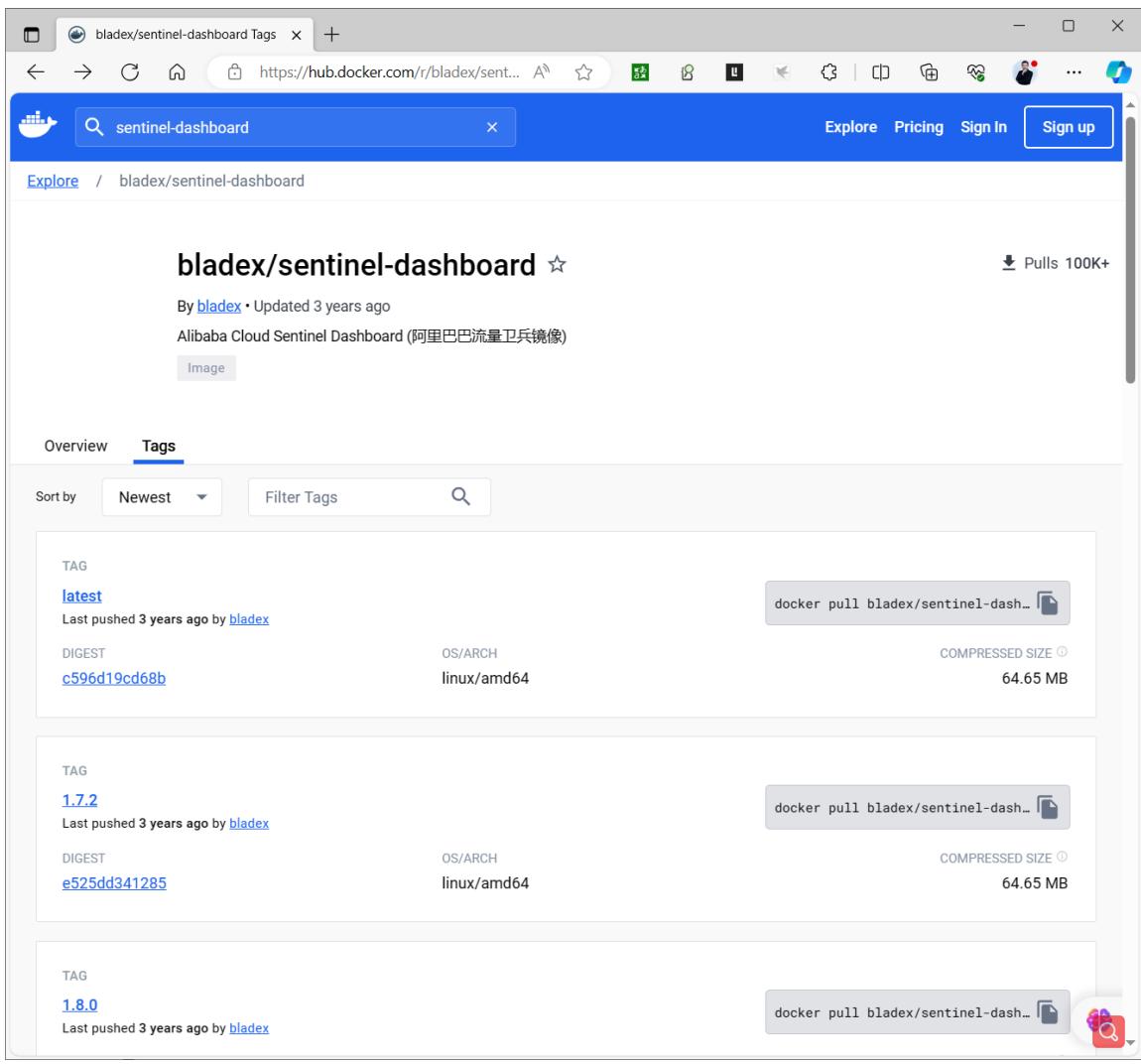Star the bladex/sentinel-dashboard repository
Viewport: 1141px width, 1064px height.
tap(558, 264)
